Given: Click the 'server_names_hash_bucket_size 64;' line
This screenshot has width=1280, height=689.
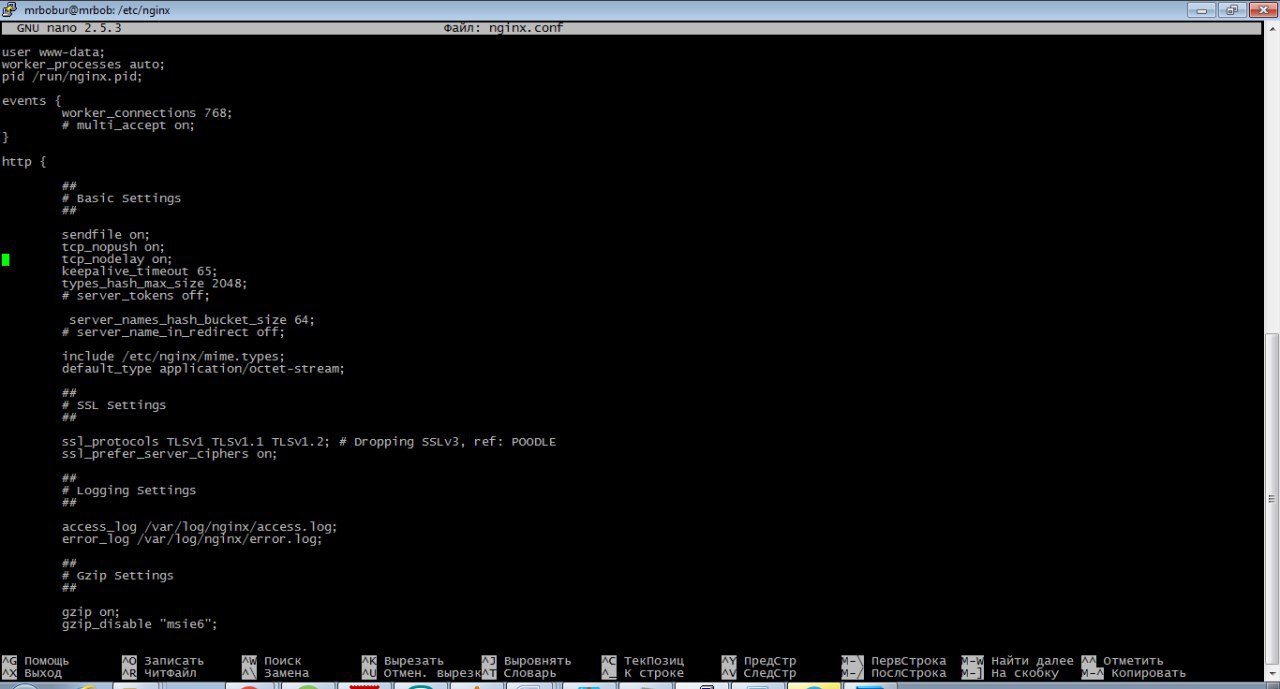Looking at the screenshot, I should 192,320.
